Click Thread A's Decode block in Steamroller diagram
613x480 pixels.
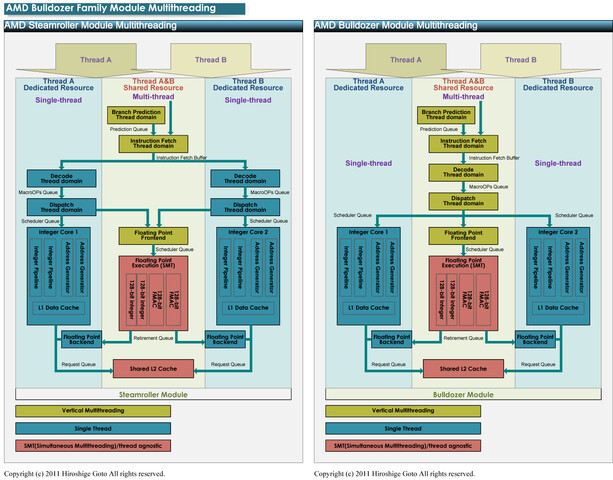pyautogui.click(x=61, y=178)
